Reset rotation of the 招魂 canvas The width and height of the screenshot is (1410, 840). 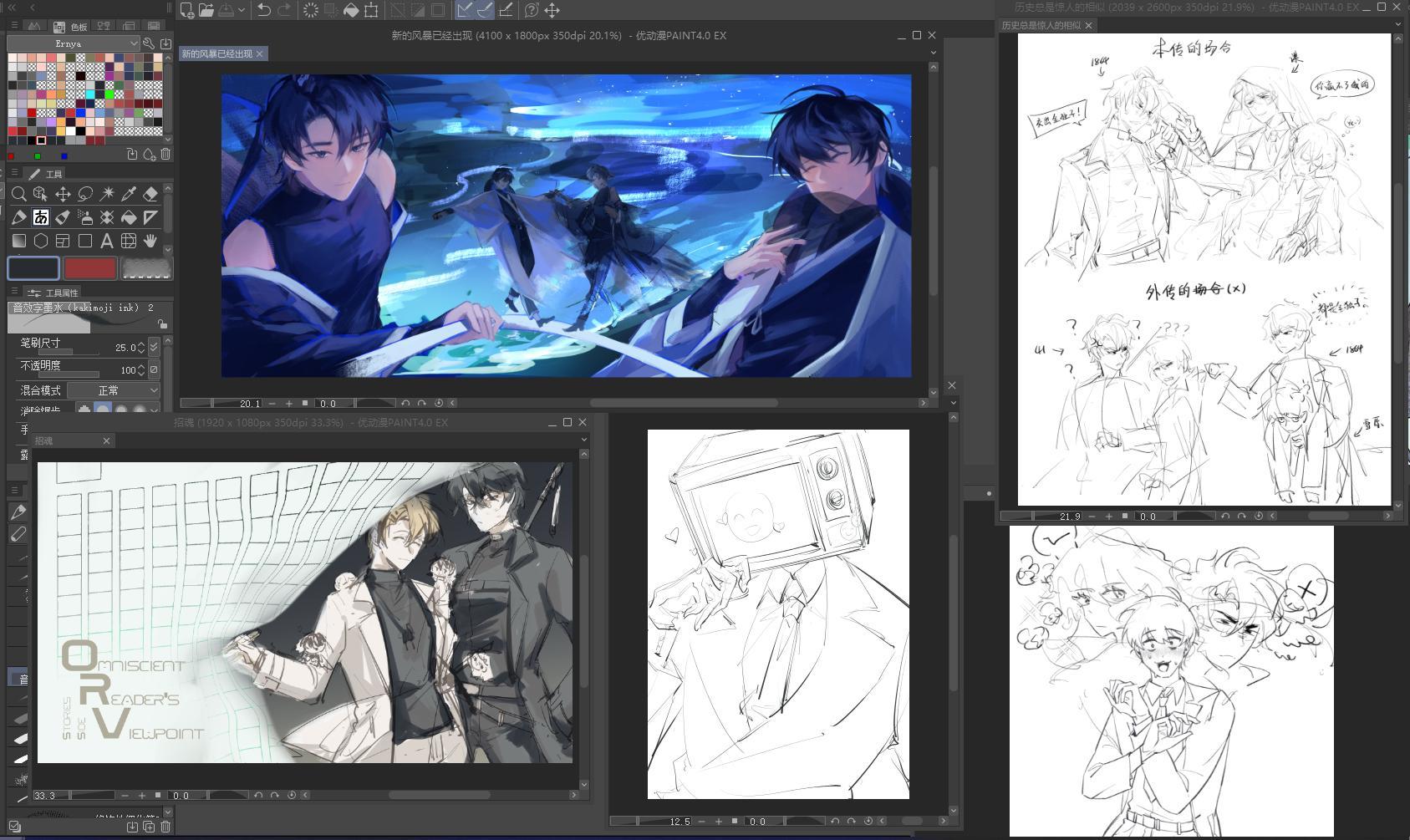tap(292, 795)
